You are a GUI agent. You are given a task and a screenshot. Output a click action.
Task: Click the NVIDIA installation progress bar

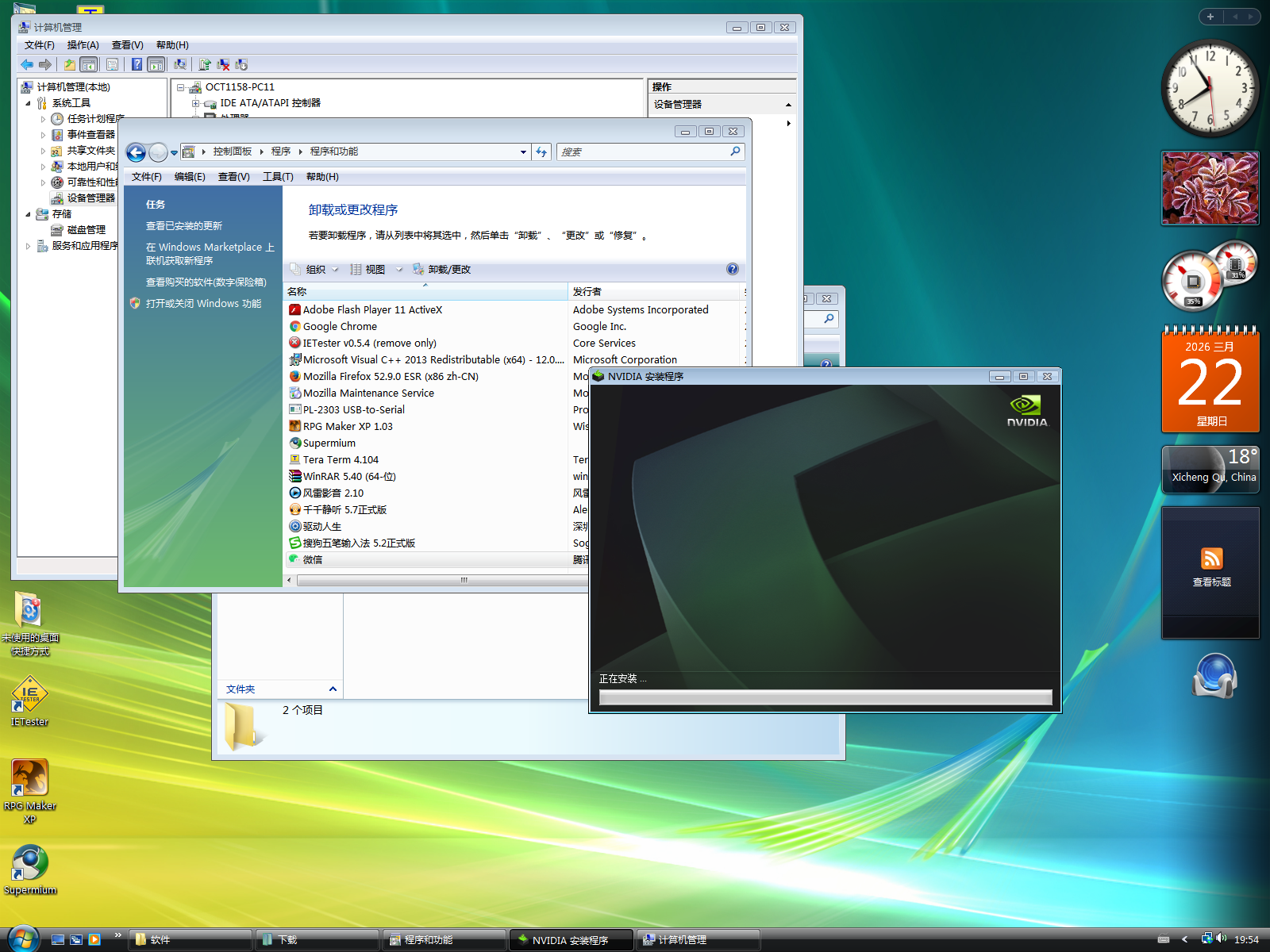click(x=825, y=697)
